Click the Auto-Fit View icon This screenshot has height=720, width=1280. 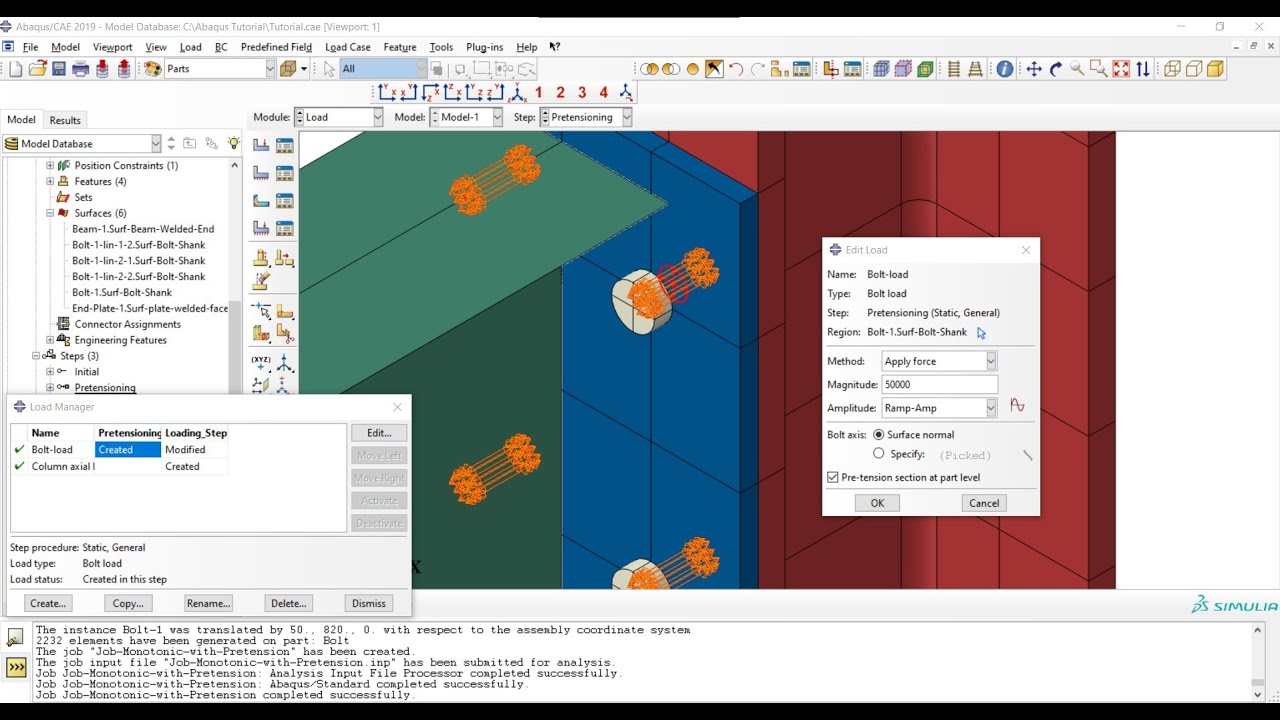coord(1121,69)
